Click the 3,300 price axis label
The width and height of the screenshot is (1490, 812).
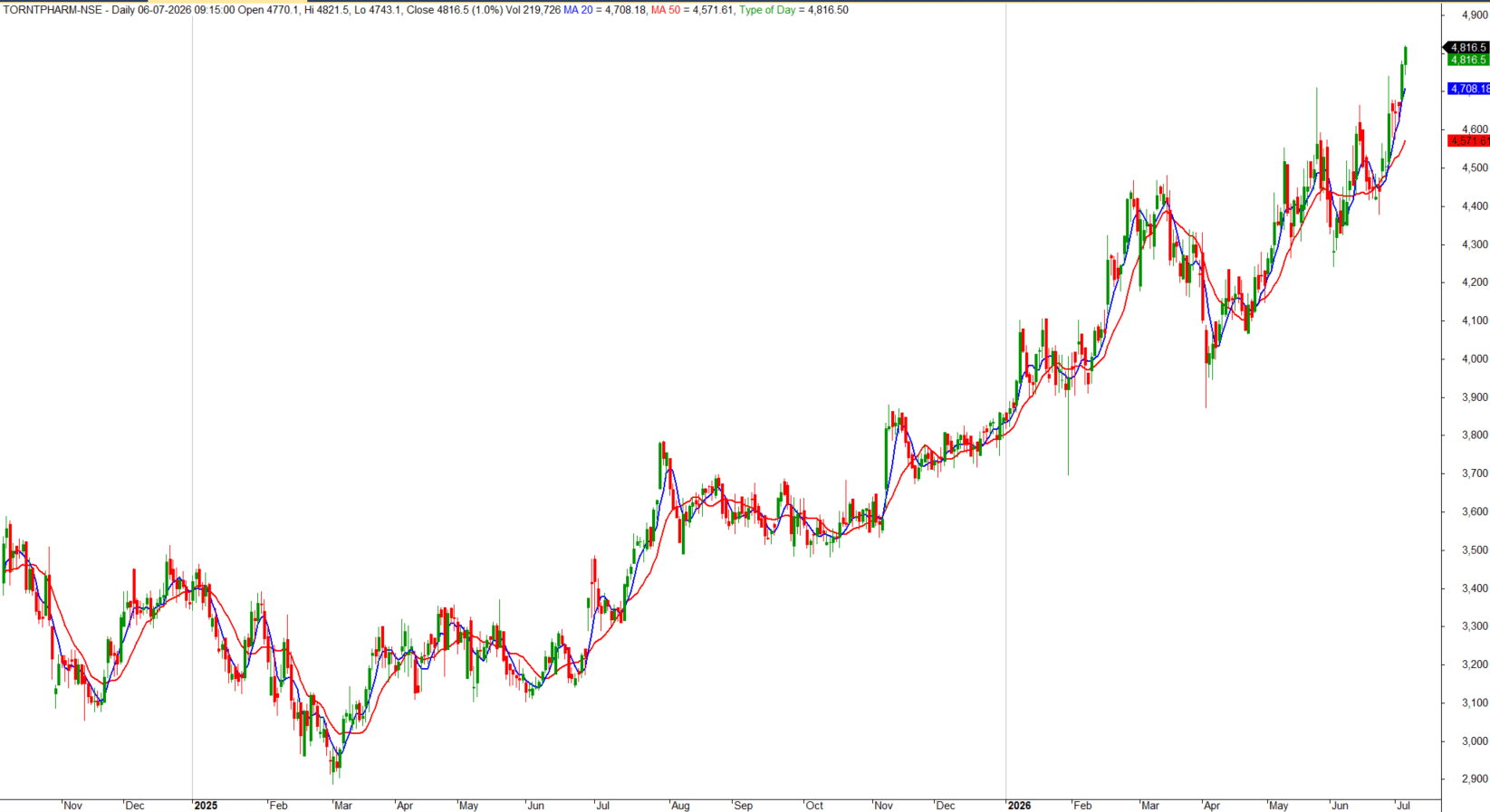(1475, 626)
